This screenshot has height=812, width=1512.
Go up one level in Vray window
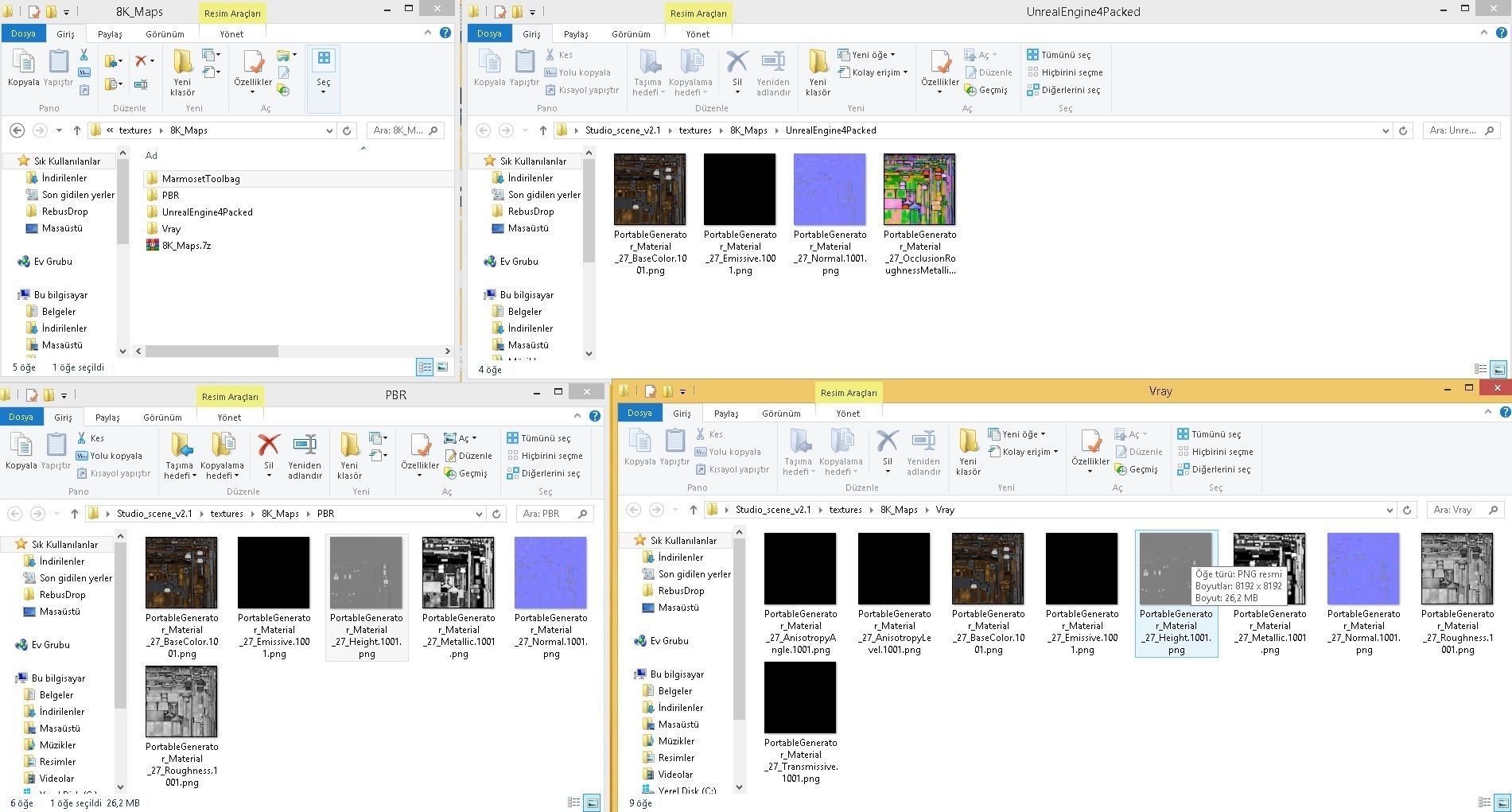click(x=694, y=510)
